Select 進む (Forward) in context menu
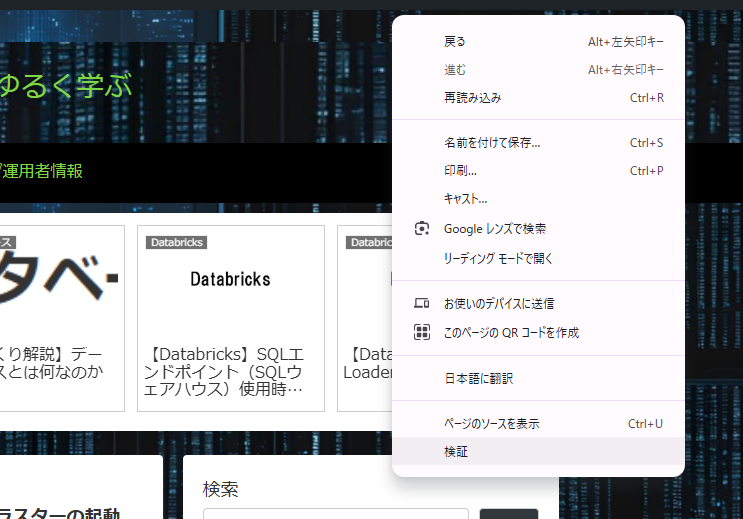This screenshot has width=743, height=519. (x=455, y=70)
